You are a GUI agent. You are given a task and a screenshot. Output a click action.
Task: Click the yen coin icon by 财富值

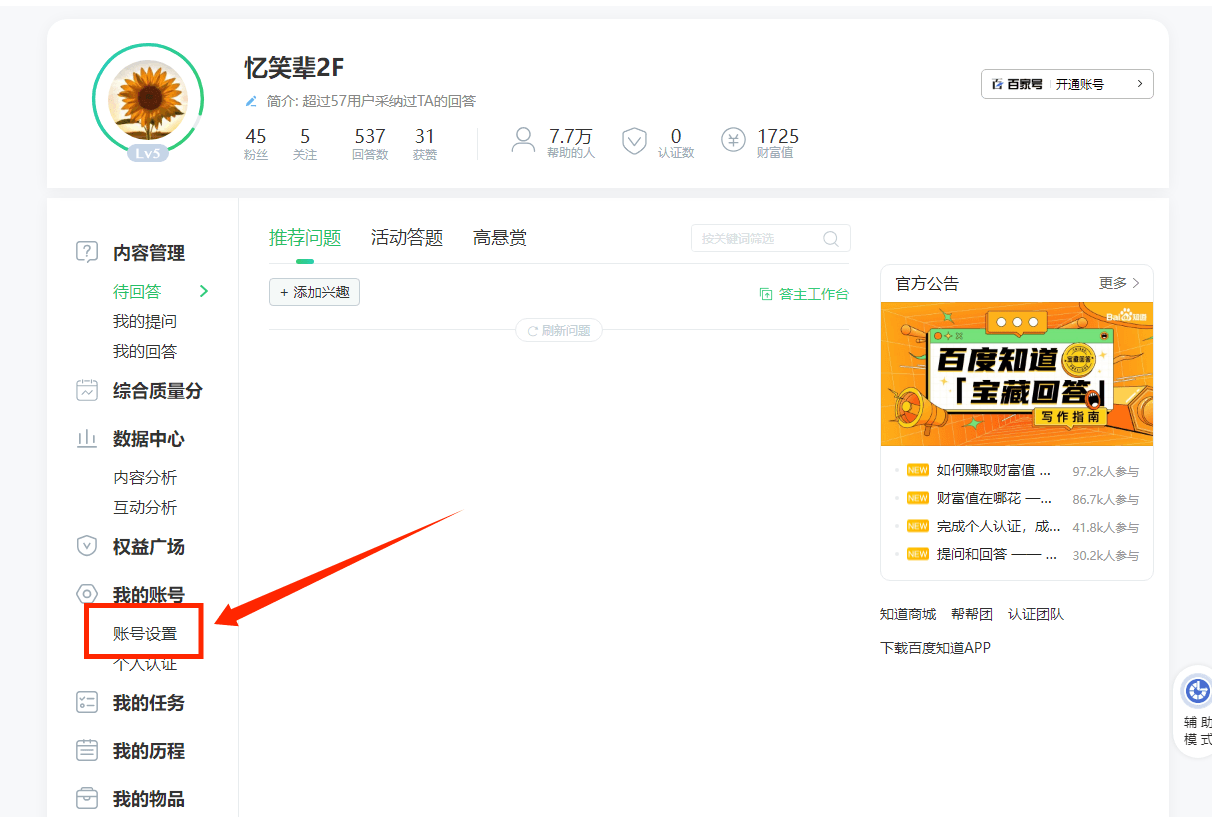click(734, 140)
